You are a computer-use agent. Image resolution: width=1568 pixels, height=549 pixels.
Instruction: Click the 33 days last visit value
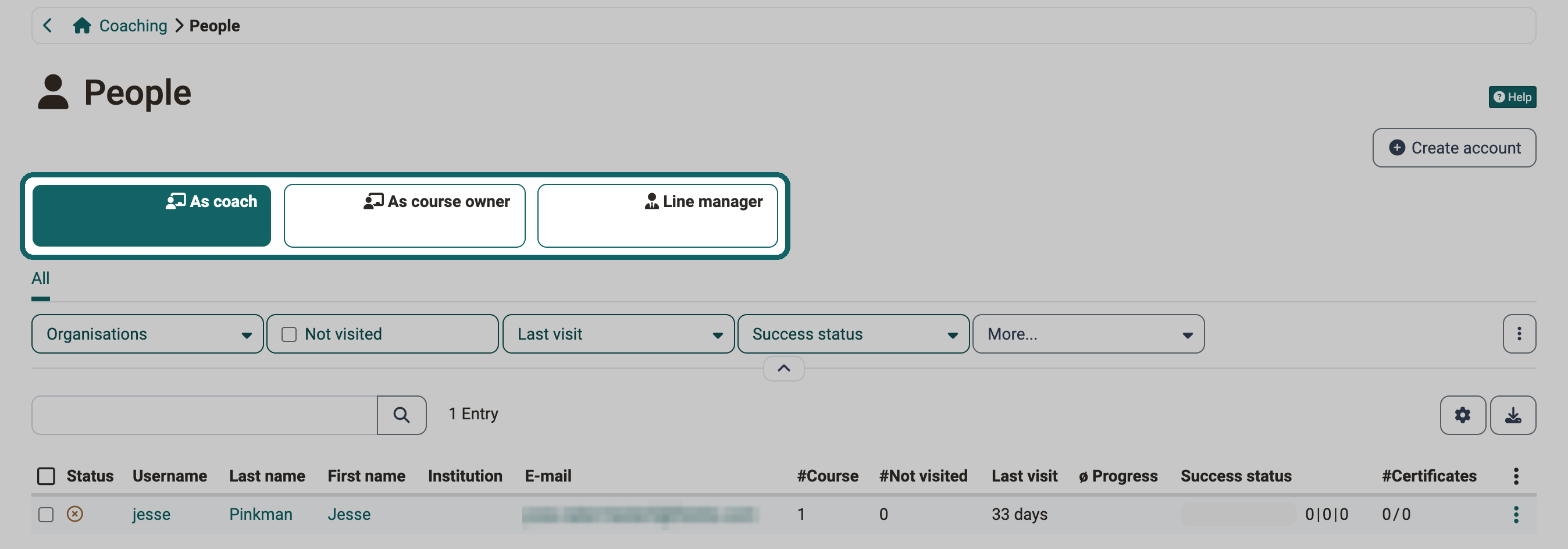(x=1019, y=514)
